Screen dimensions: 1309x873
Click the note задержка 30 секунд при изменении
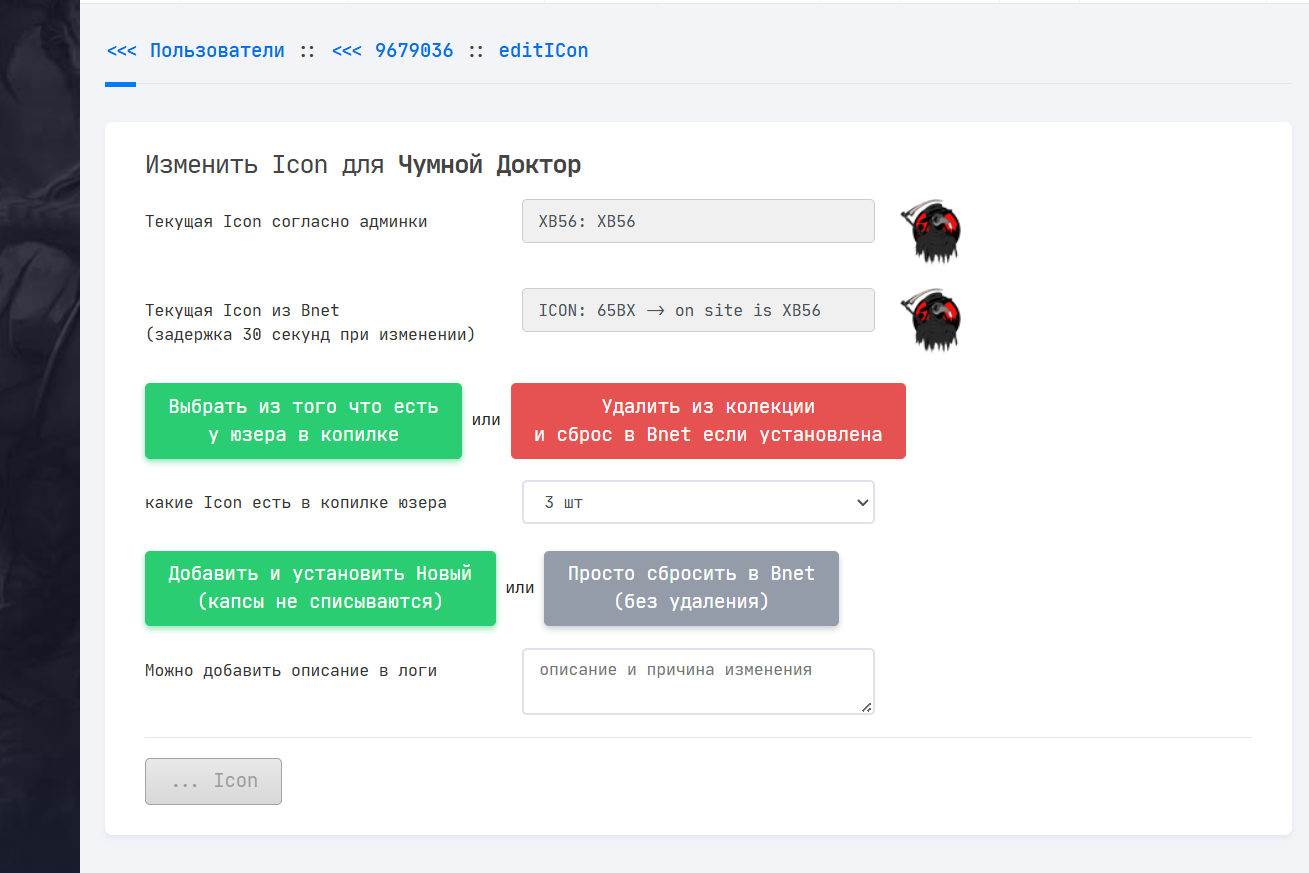coord(310,335)
